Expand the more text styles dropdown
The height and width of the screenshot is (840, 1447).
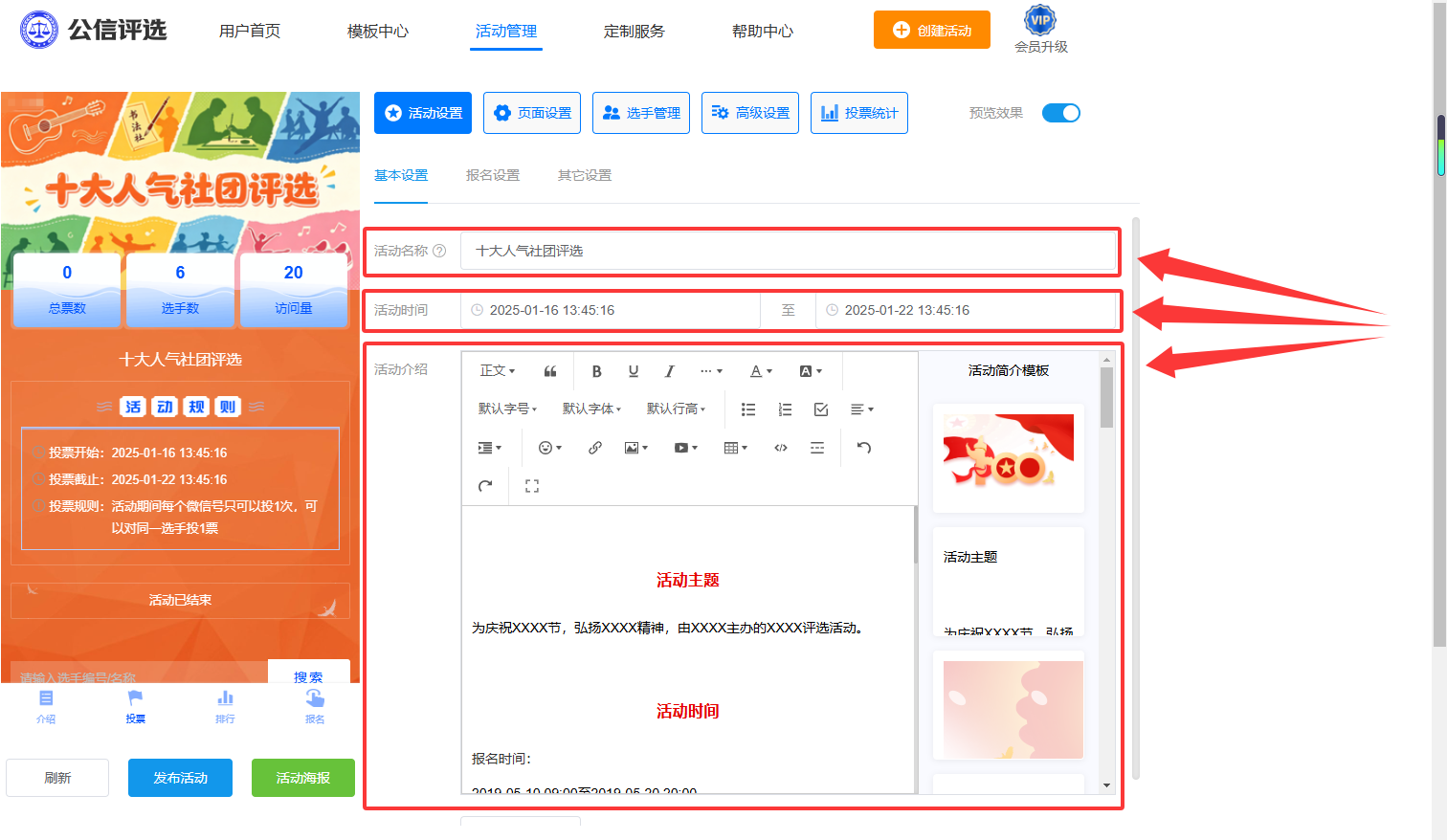click(711, 371)
